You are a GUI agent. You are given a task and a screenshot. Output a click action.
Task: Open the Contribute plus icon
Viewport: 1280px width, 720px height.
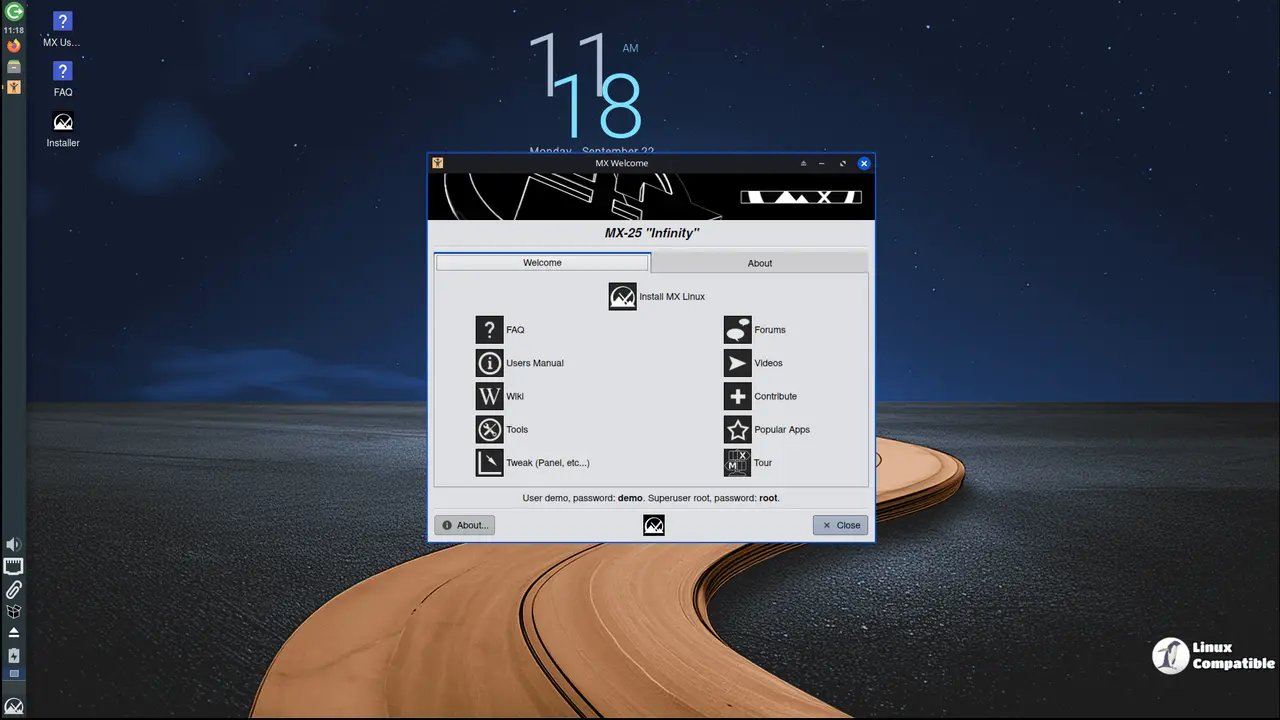[737, 396]
